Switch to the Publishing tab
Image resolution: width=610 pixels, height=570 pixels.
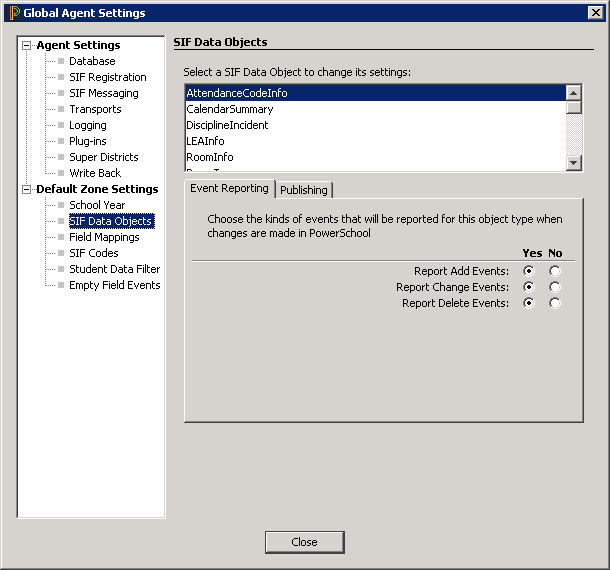coord(303,190)
